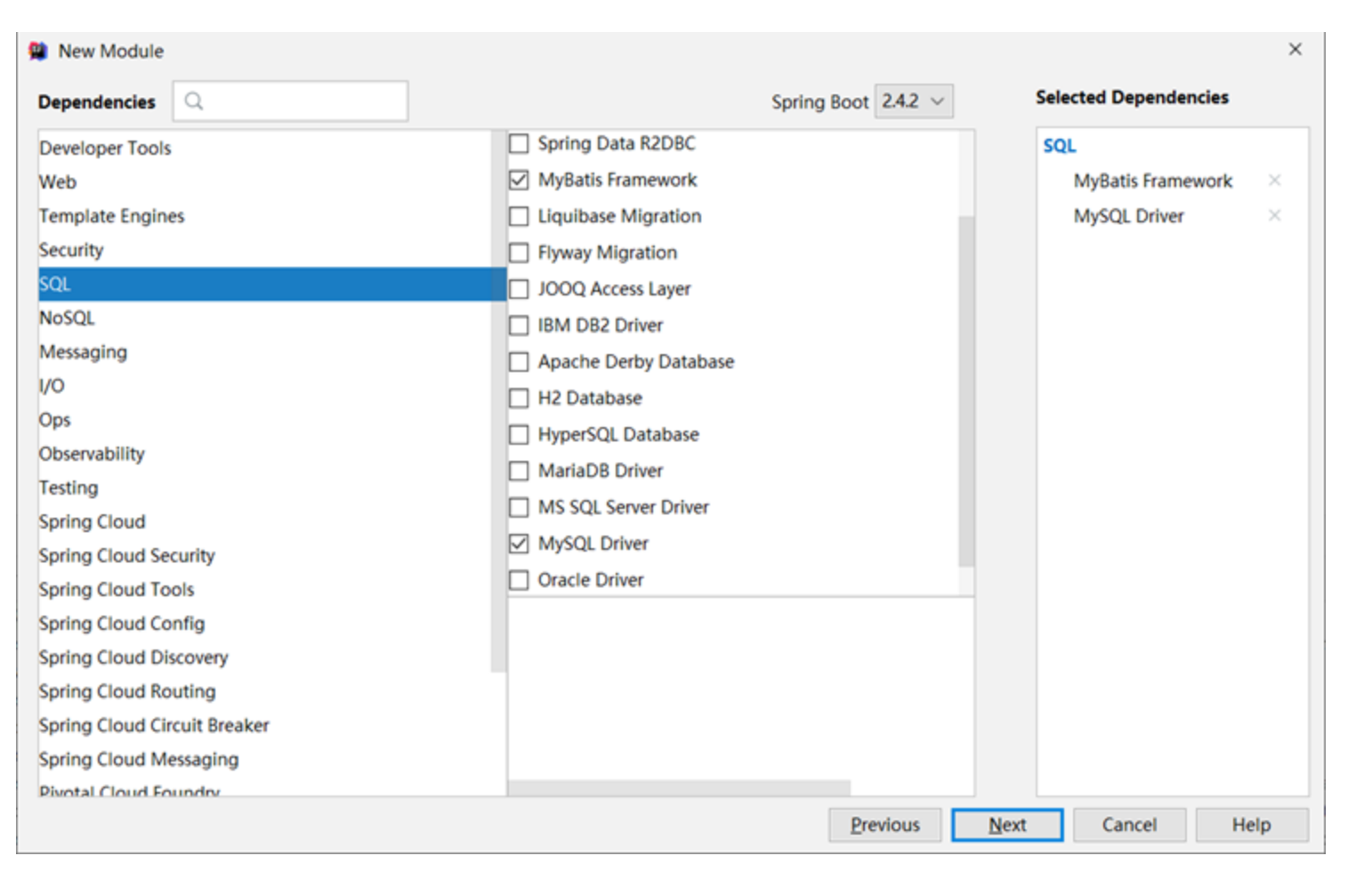
Task: Select MySQL Driver in Selected Dependencies
Action: [x=1129, y=215]
